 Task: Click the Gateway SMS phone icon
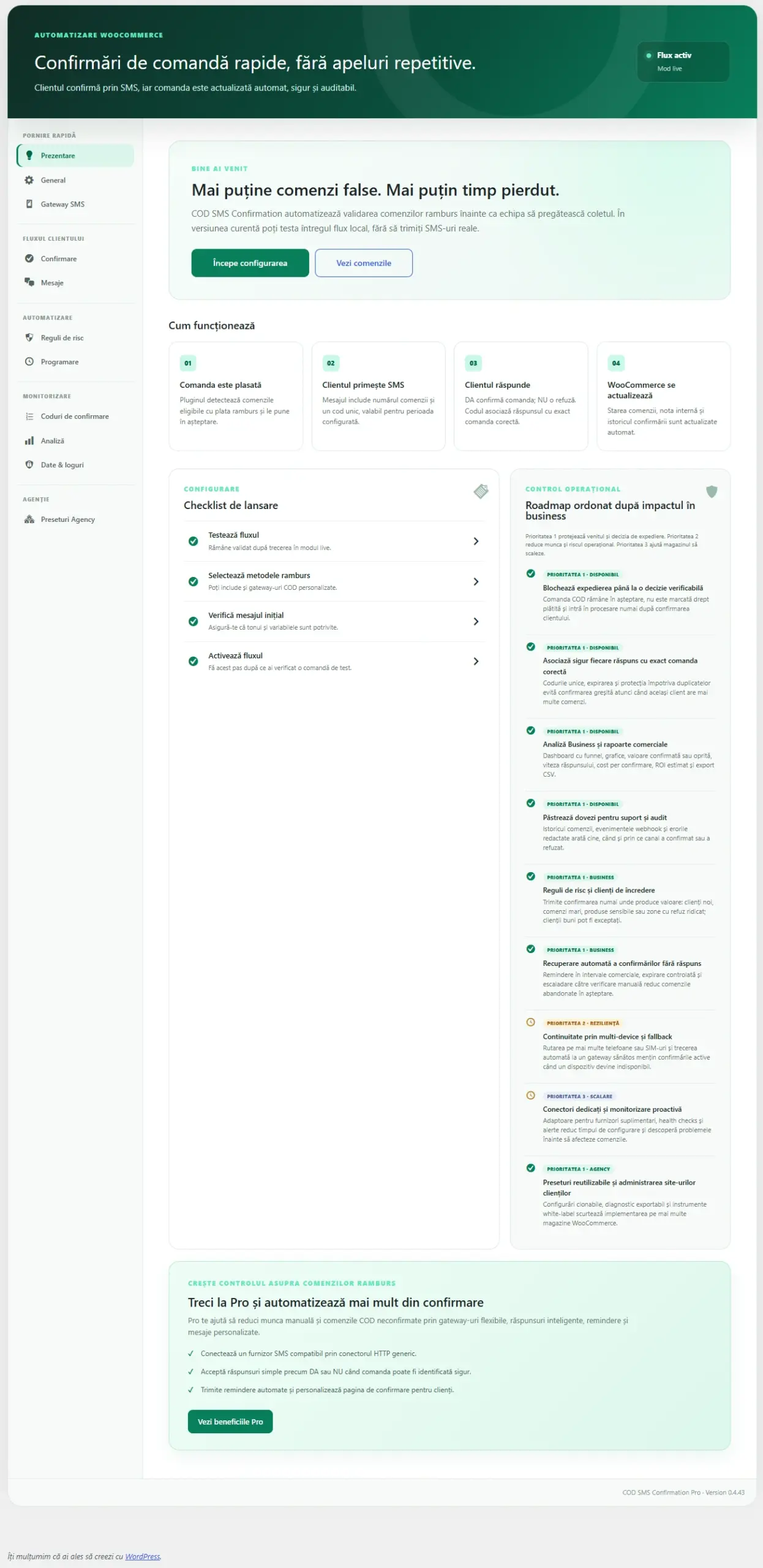click(29, 204)
